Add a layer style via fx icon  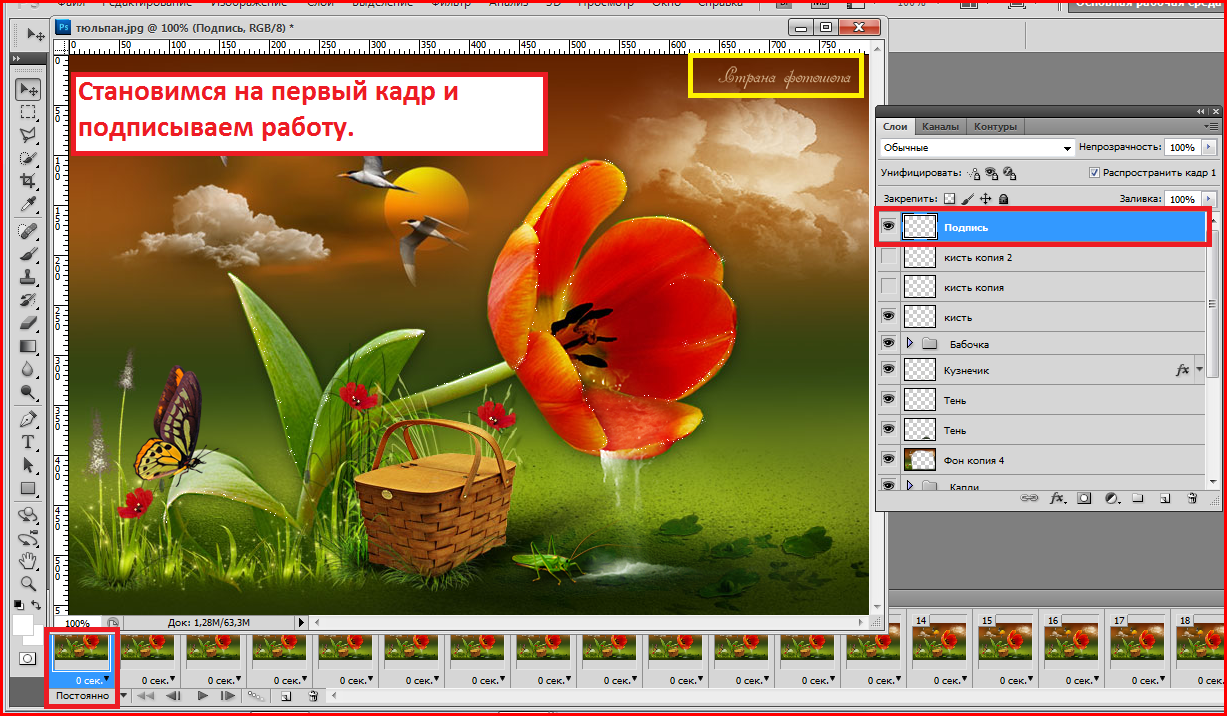pos(1056,497)
